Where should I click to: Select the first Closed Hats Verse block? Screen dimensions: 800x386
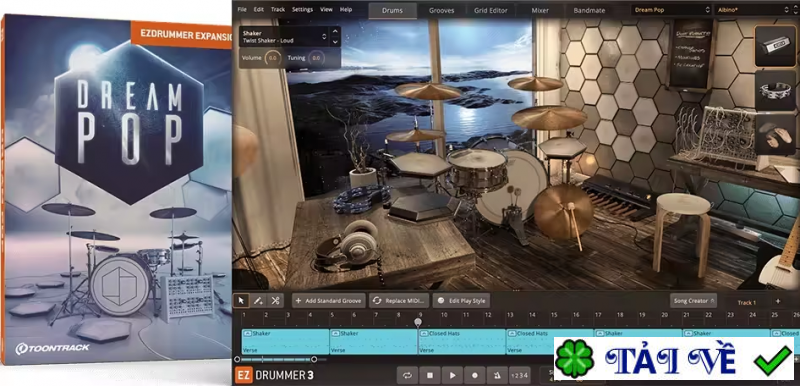tap(462, 342)
